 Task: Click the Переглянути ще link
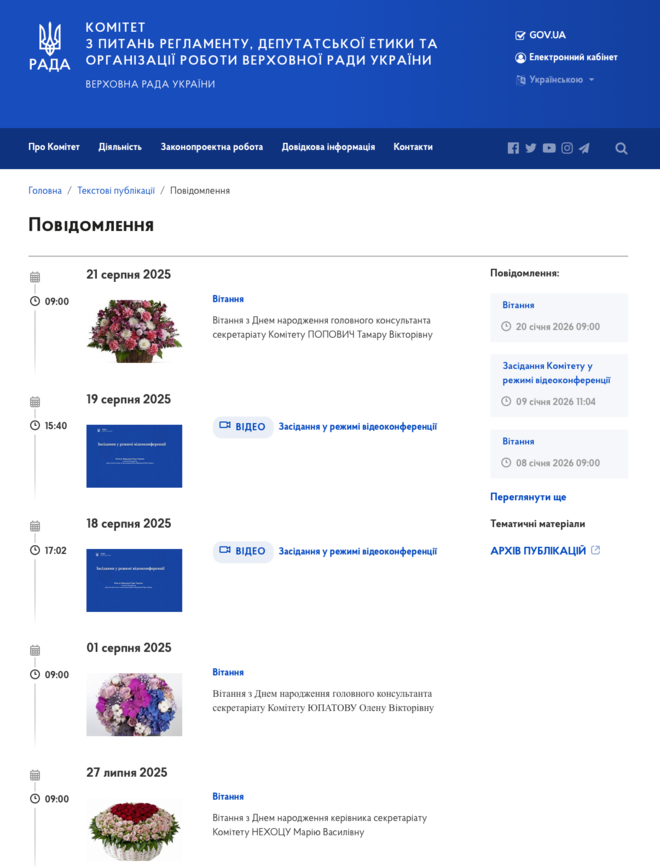[x=528, y=497]
